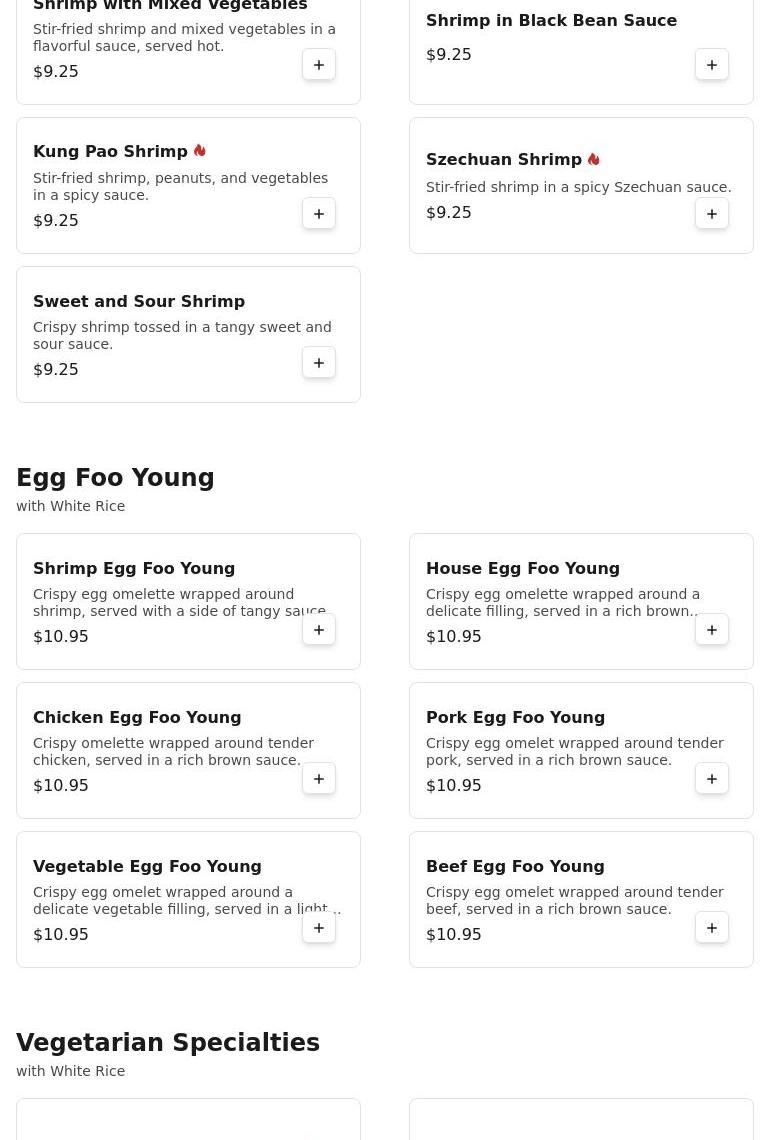This screenshot has height=1140, width=770.
Task: Click plus button for Kung Pao Shrimp
Action: (x=319, y=214)
